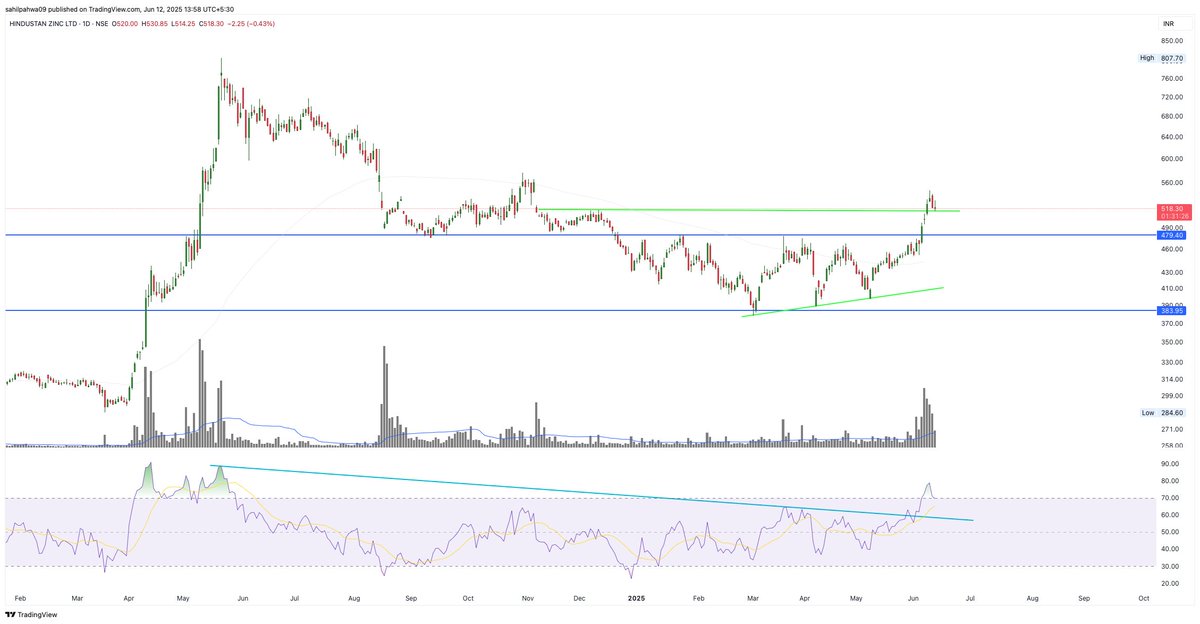
Task: Click the 284.60 low price label
Action: pyautogui.click(x=1171, y=412)
